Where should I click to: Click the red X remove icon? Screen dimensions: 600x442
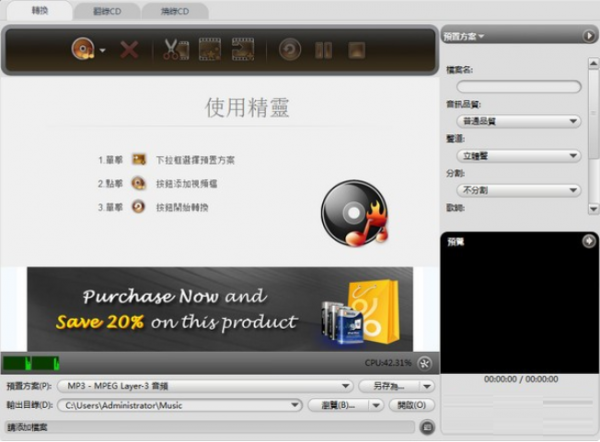click(129, 50)
